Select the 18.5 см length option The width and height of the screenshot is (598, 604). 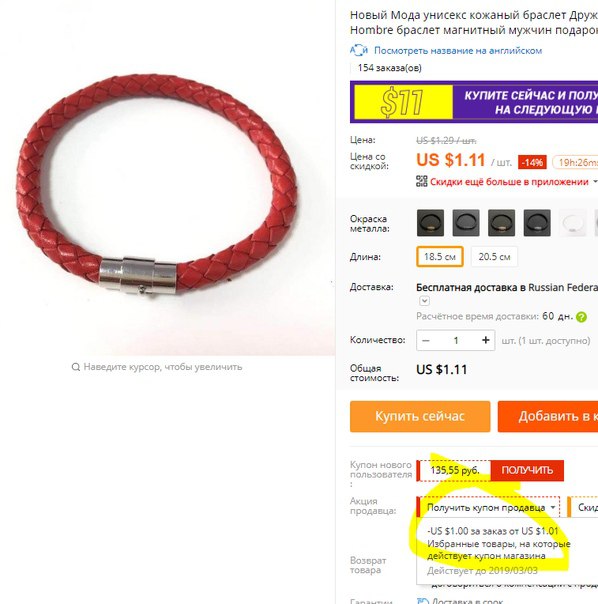(x=440, y=257)
